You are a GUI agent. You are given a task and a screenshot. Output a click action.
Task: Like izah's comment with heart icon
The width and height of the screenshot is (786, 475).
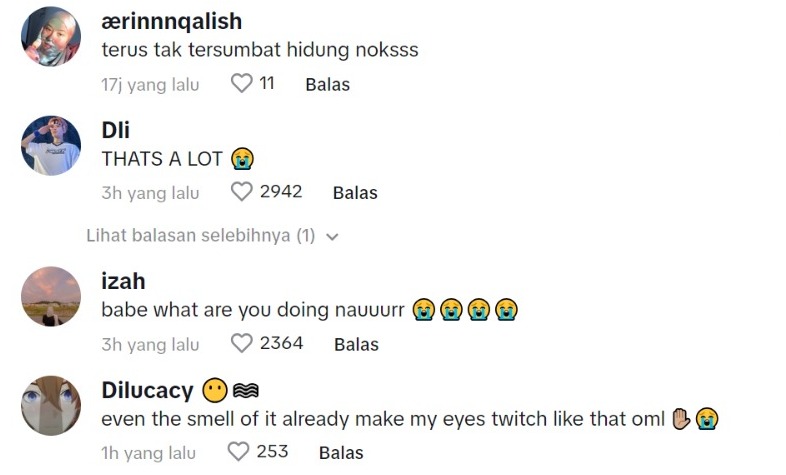coord(241,344)
